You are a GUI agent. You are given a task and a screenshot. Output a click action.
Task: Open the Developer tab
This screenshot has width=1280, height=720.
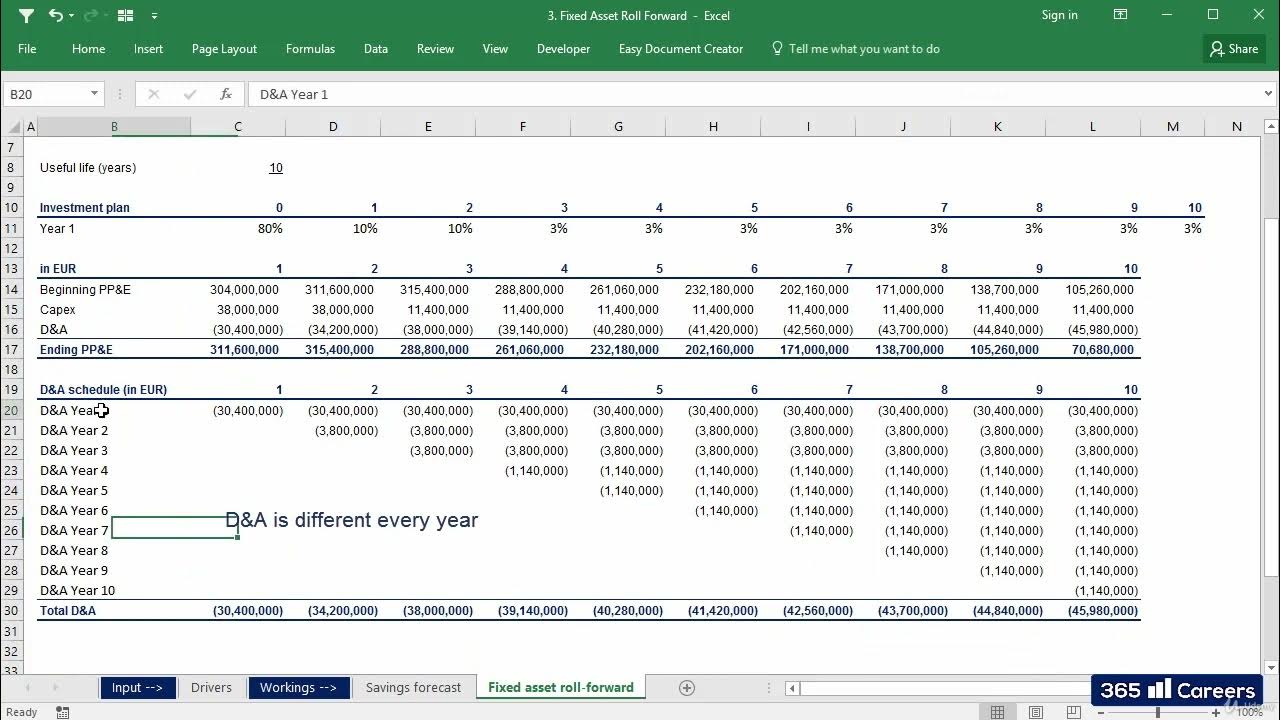tap(563, 49)
